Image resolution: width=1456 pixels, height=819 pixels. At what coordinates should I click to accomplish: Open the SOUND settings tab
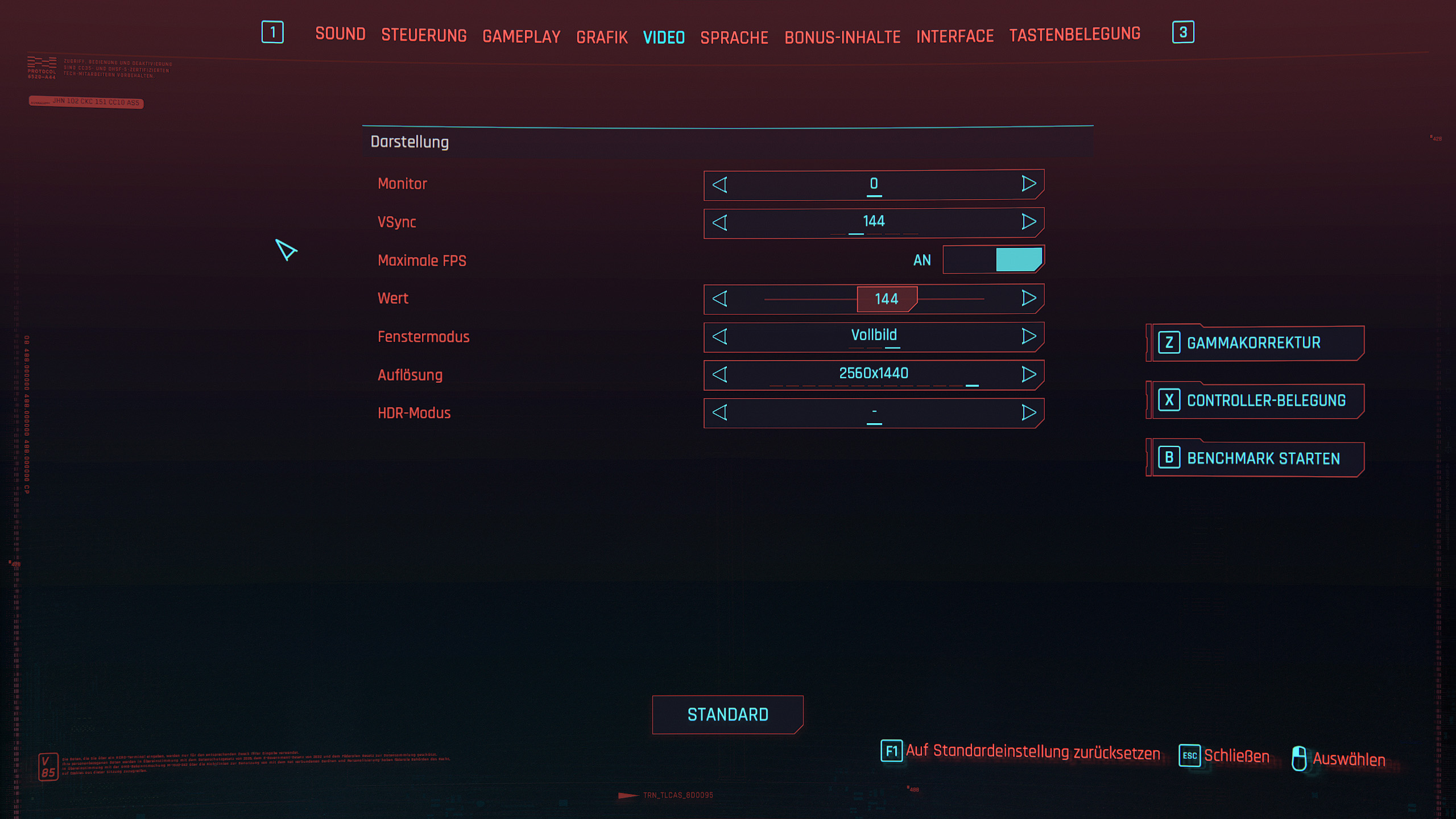tap(340, 34)
